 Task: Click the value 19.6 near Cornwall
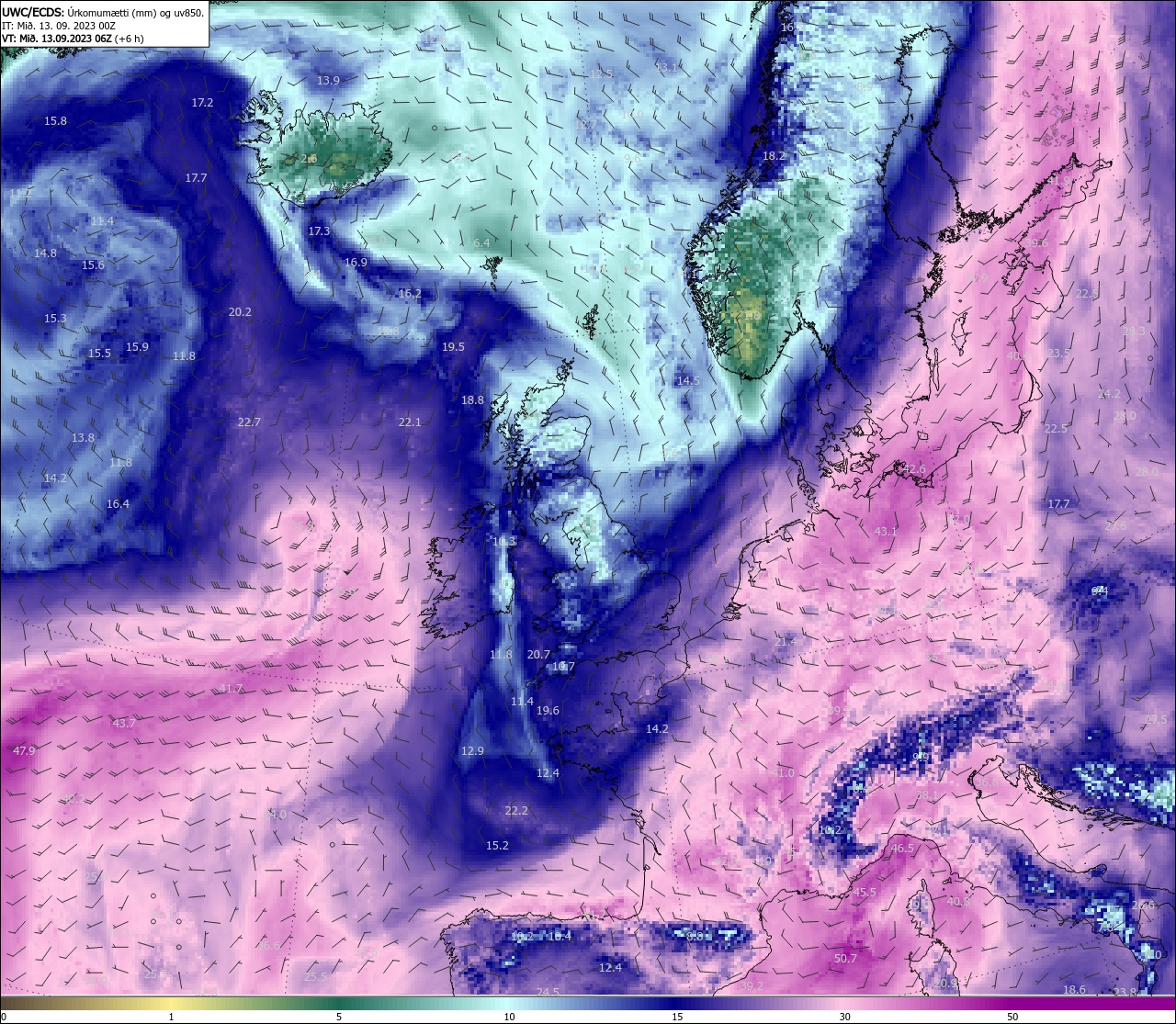pos(548,711)
